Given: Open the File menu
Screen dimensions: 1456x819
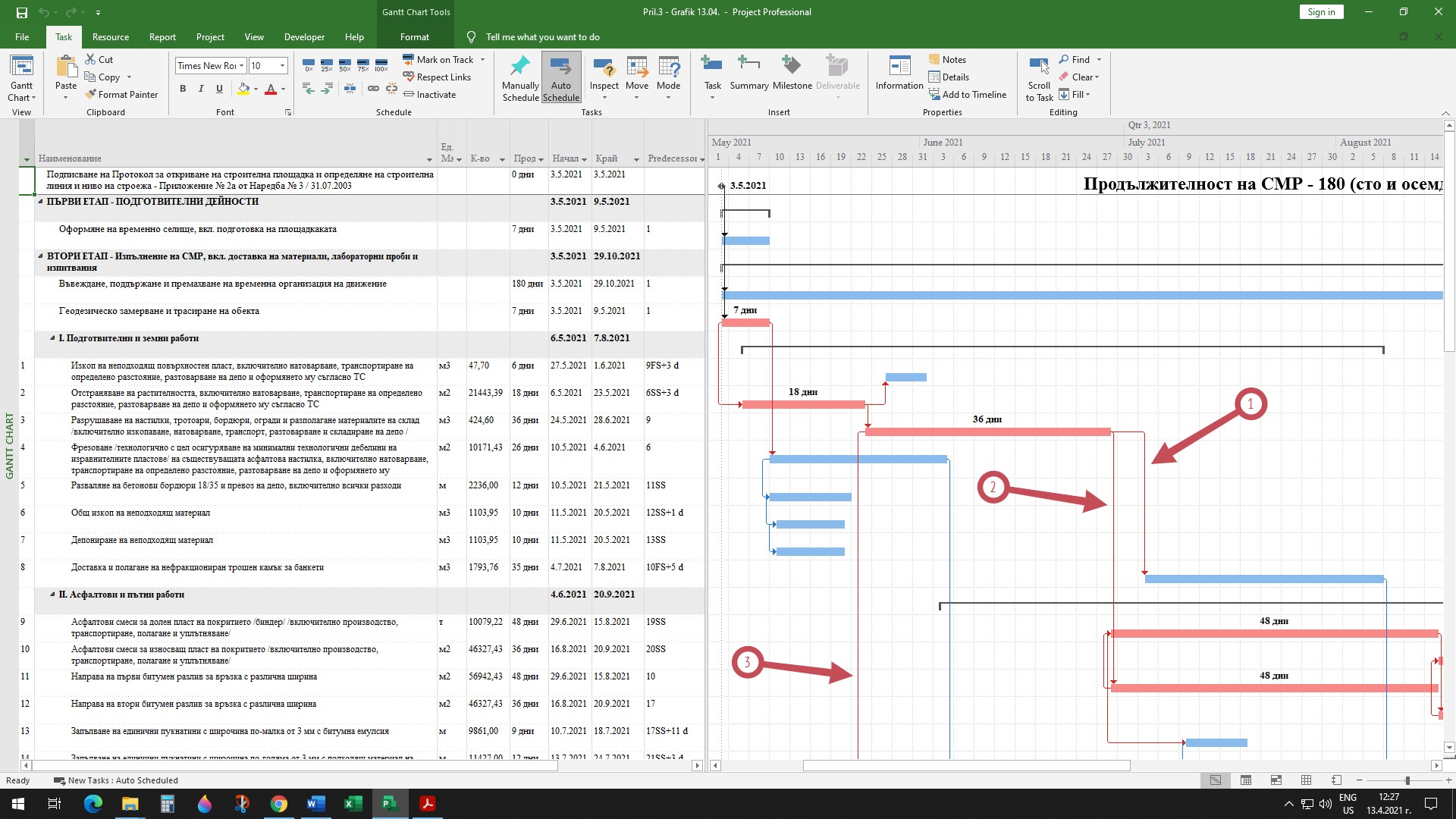Looking at the screenshot, I should pos(22,37).
